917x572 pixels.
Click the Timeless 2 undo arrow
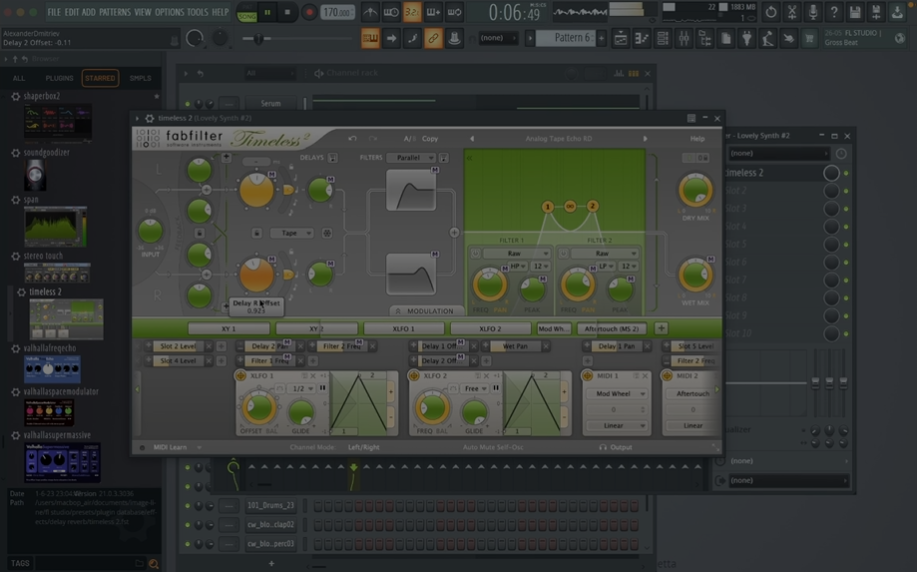click(352, 139)
